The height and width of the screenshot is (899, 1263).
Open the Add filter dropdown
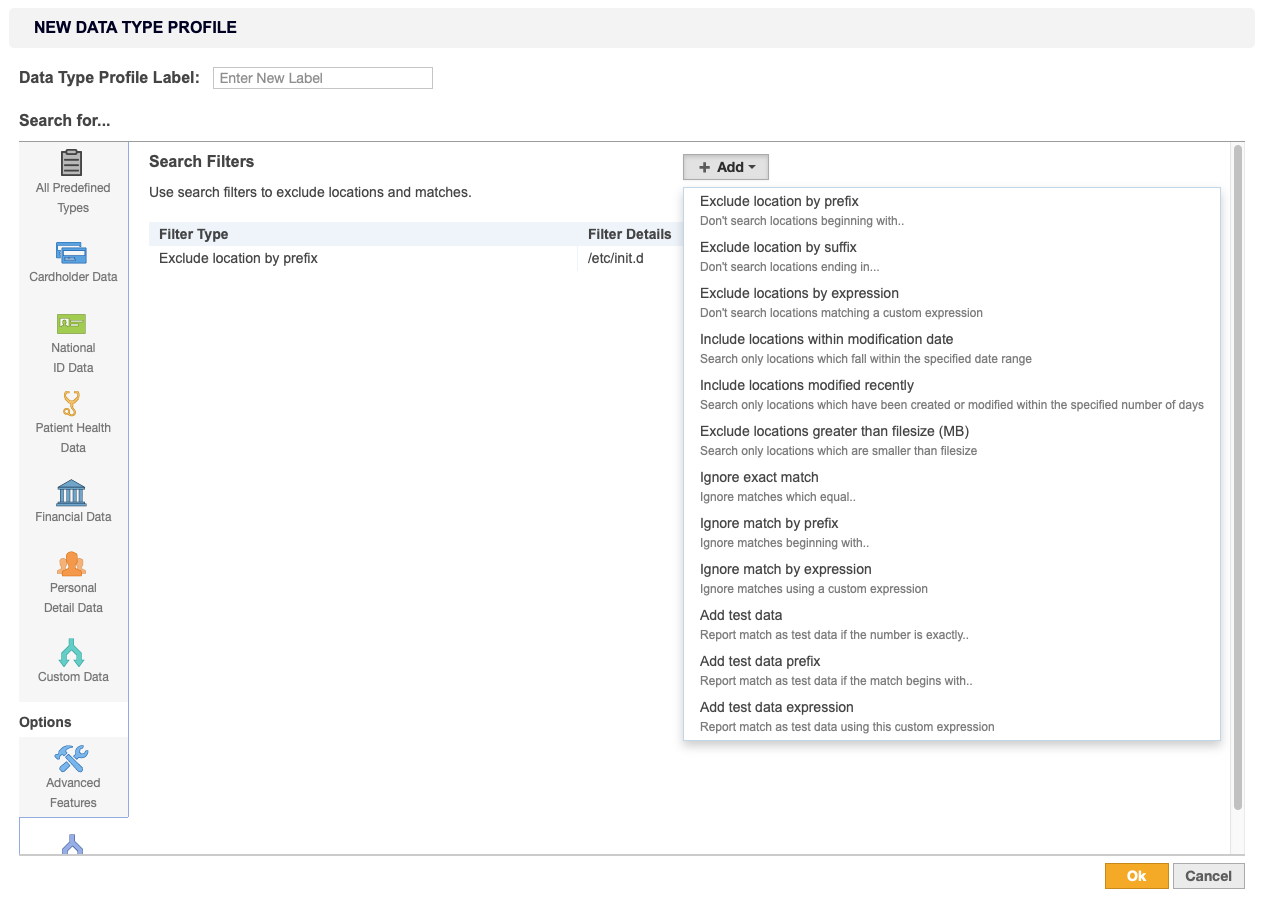click(726, 166)
